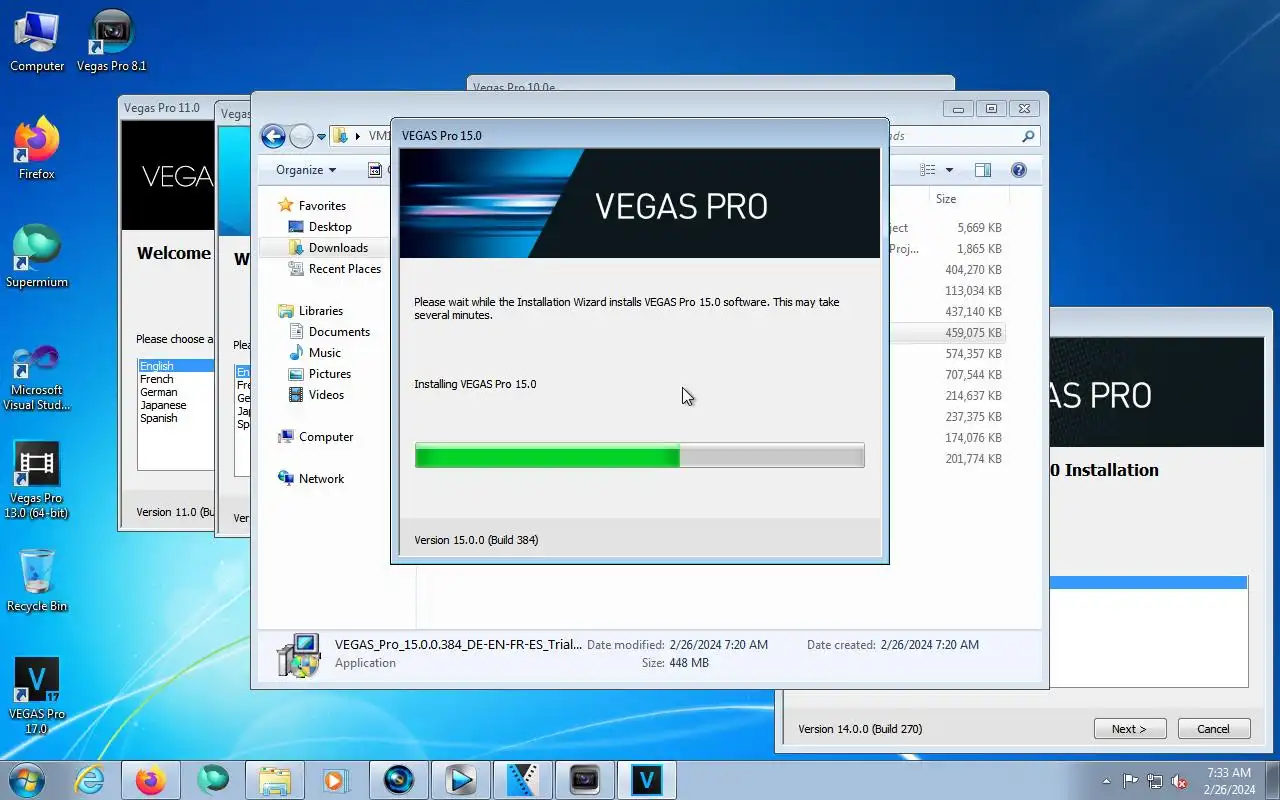Click the Firefox taskbar button
Viewport: 1280px width, 800px height.
151,779
